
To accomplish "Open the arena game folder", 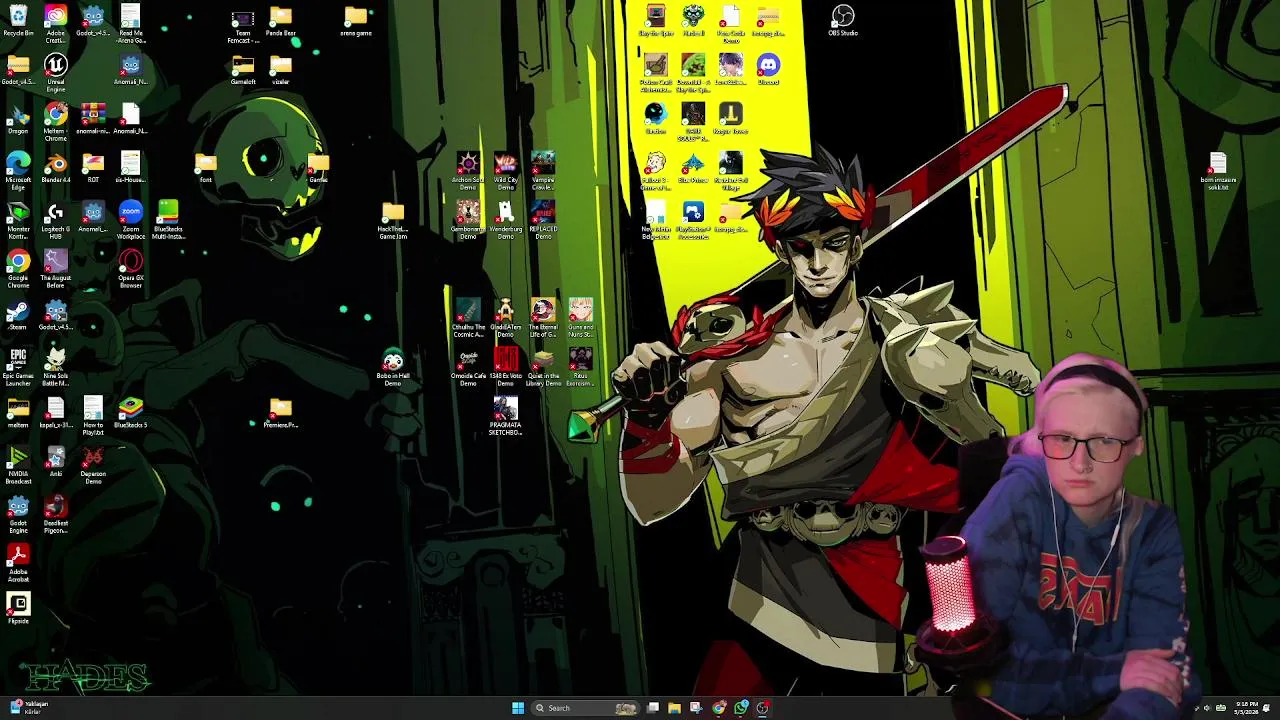I will (355, 21).
